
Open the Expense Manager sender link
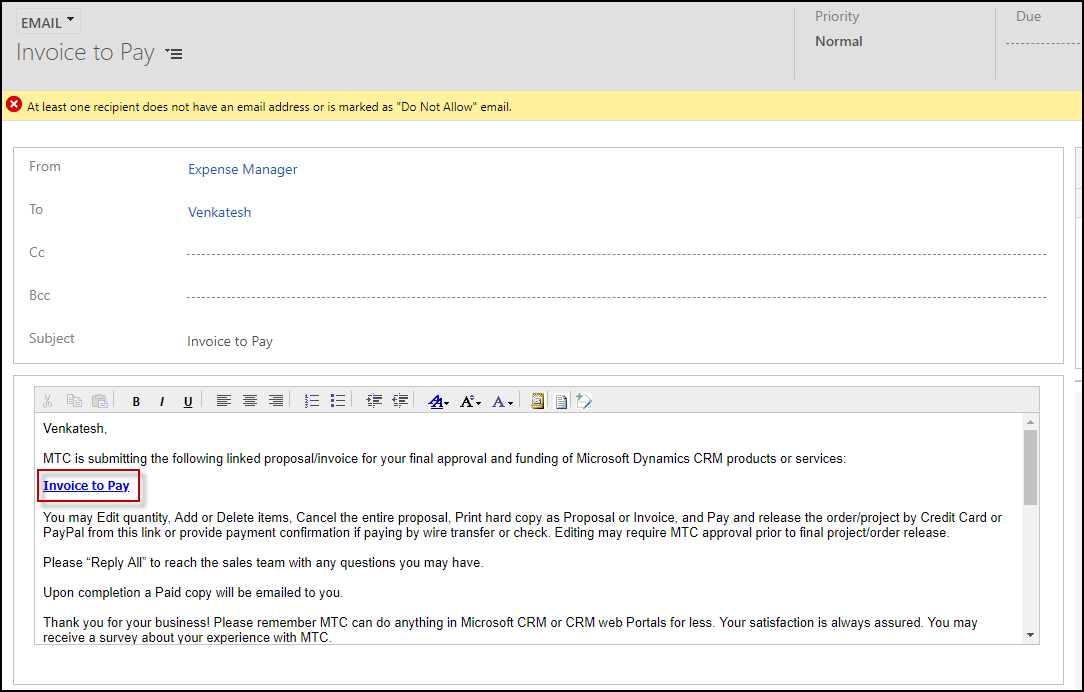(243, 170)
